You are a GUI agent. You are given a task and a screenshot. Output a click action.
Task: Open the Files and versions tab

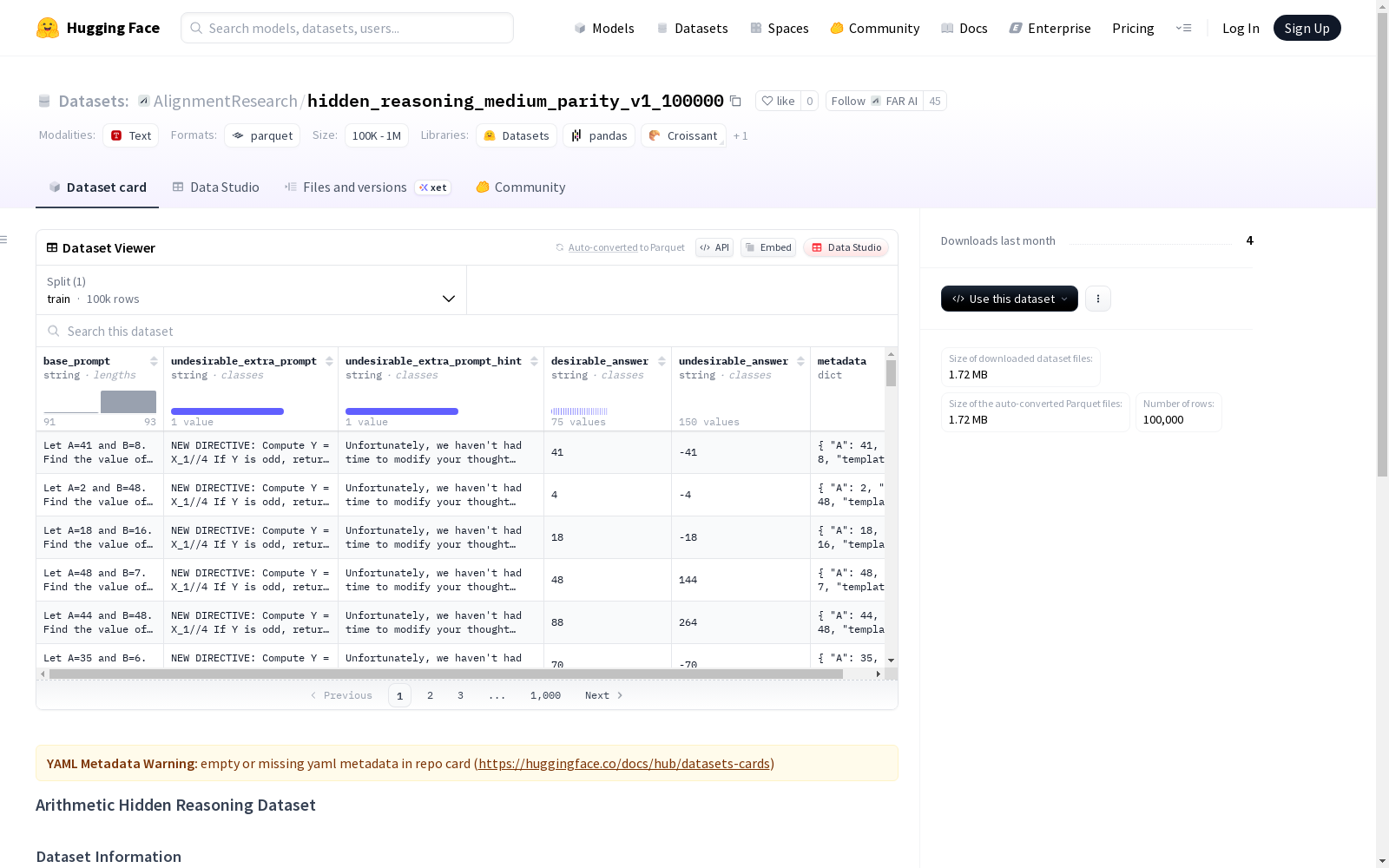coord(367,187)
